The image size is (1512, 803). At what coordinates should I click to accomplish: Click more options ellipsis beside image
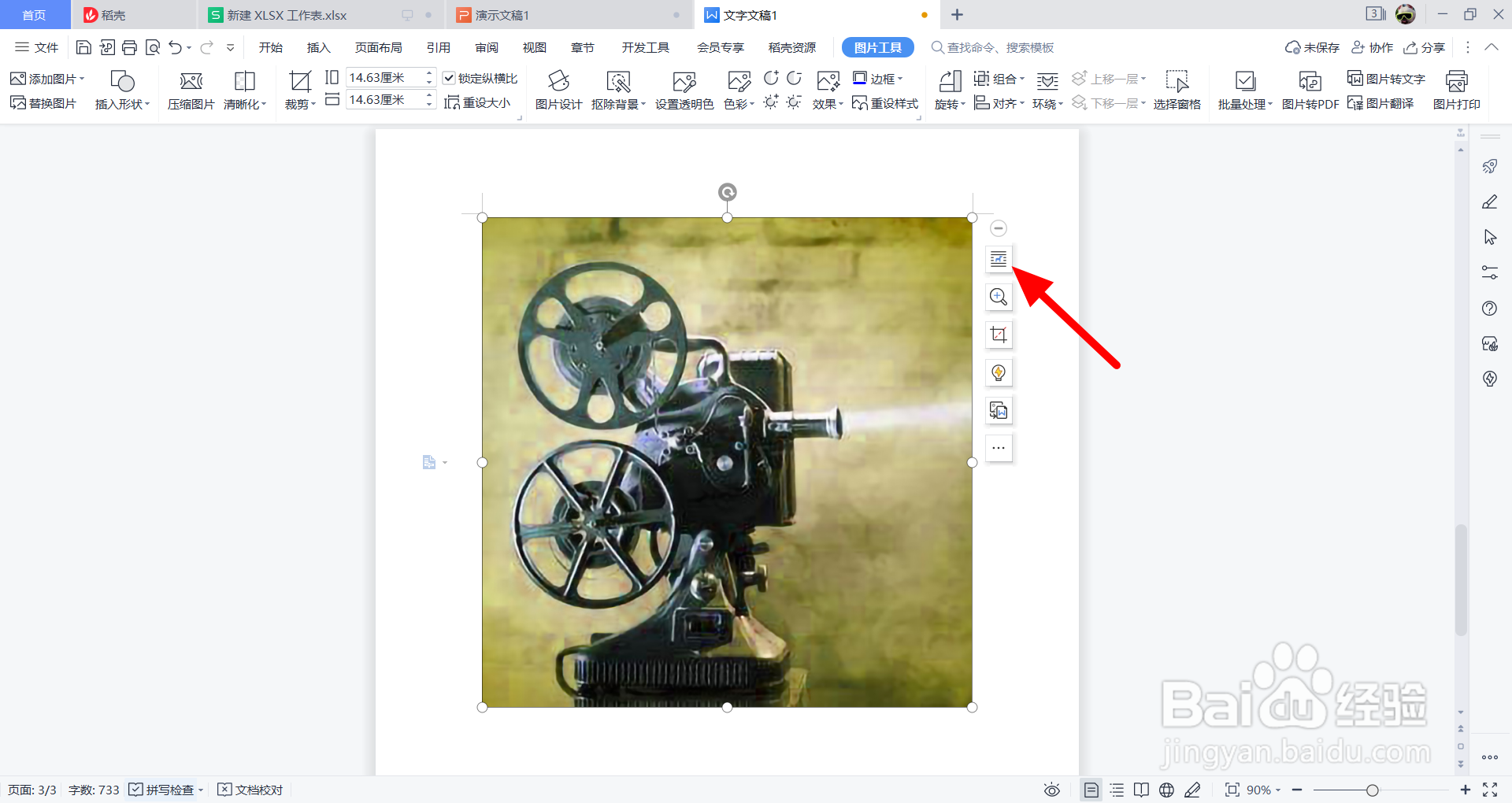999,448
